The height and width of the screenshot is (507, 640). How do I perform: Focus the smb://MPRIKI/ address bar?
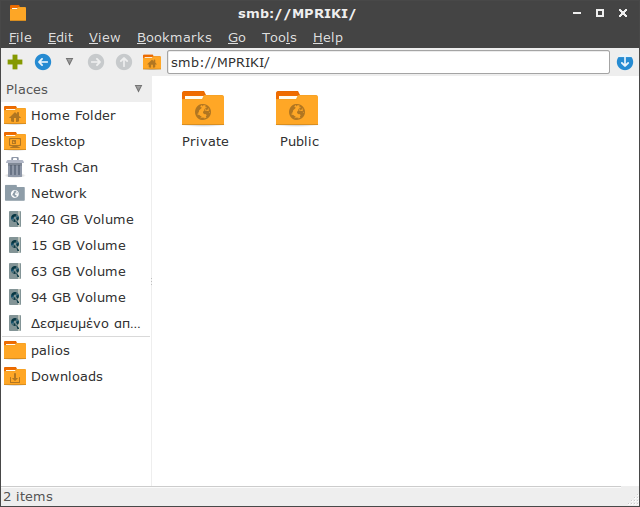point(388,62)
